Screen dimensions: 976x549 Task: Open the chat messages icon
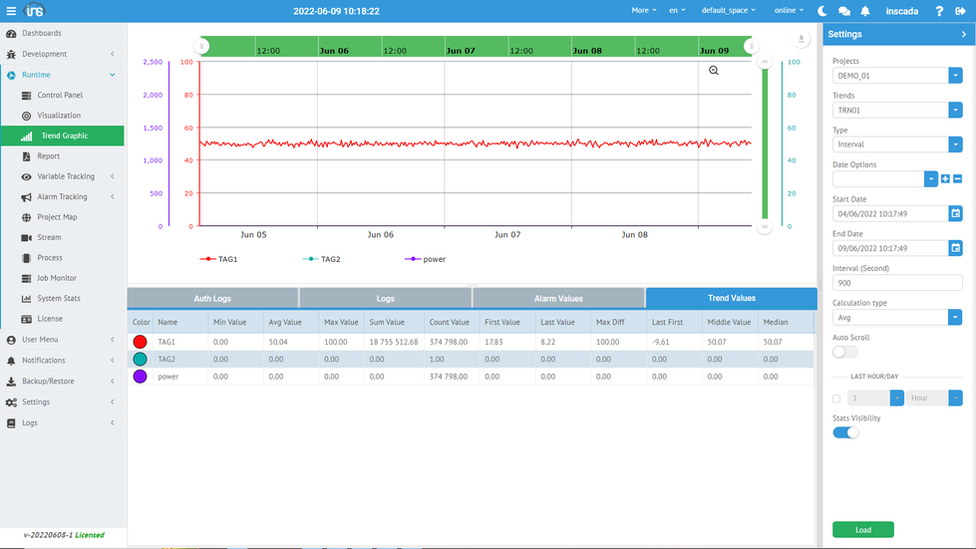tap(844, 11)
